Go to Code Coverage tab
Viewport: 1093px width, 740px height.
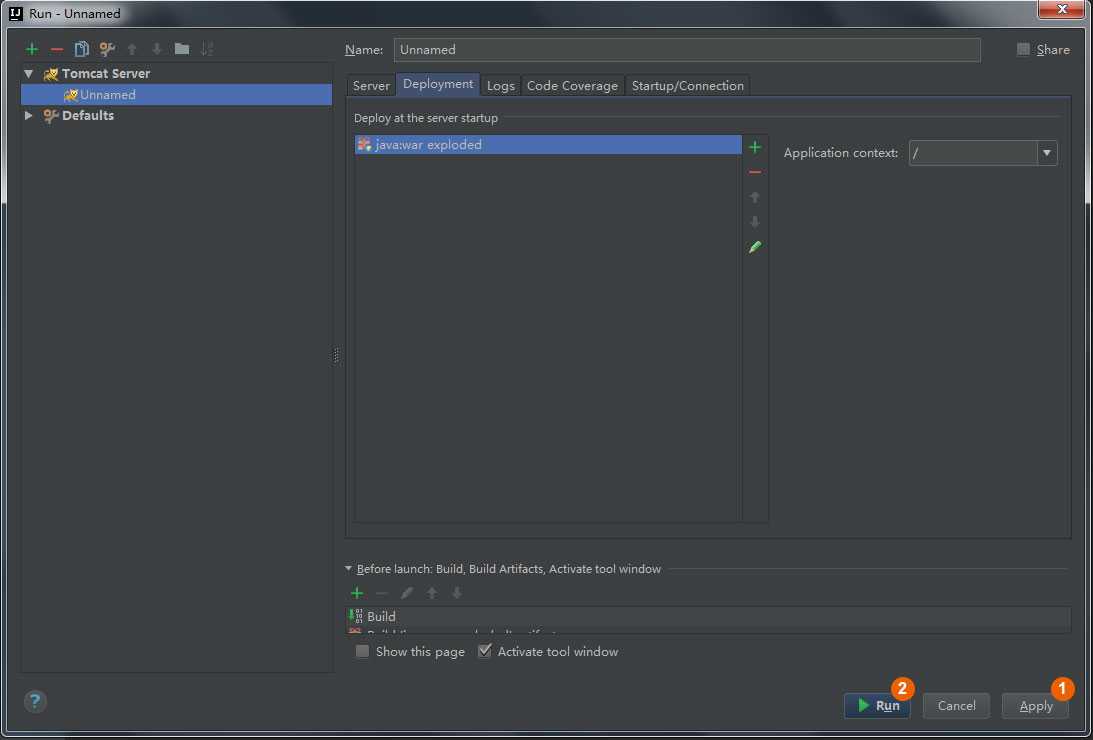pyautogui.click(x=572, y=85)
